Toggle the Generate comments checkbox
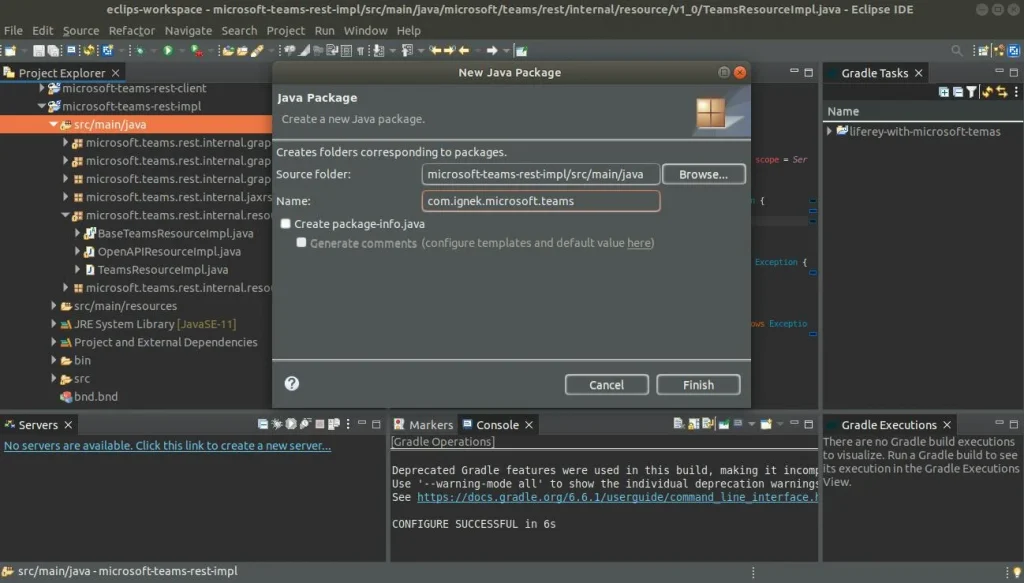Image resolution: width=1024 pixels, height=583 pixels. pyautogui.click(x=301, y=243)
